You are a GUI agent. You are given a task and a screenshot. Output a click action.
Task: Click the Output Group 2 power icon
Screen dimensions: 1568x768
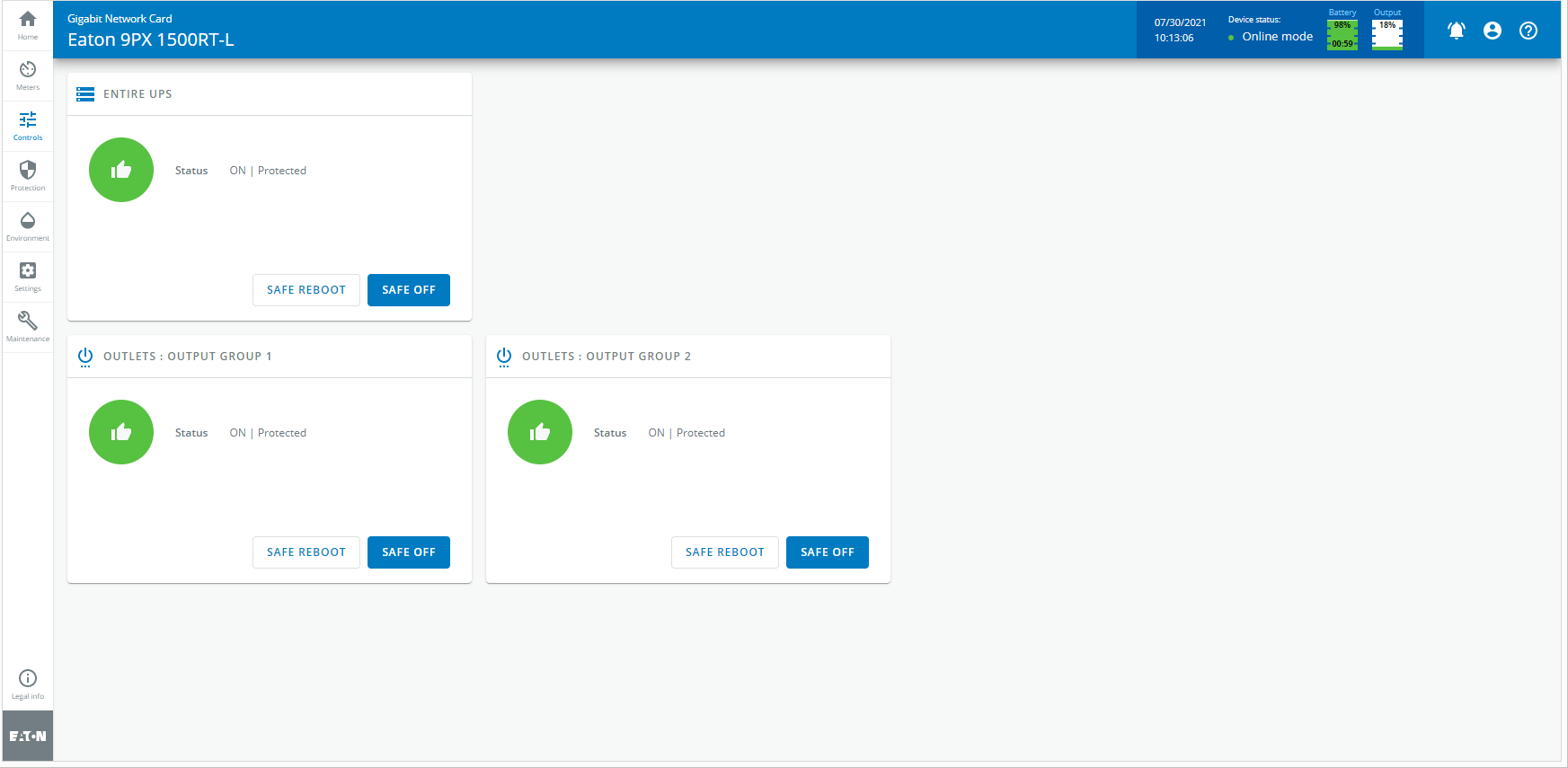pyautogui.click(x=504, y=357)
